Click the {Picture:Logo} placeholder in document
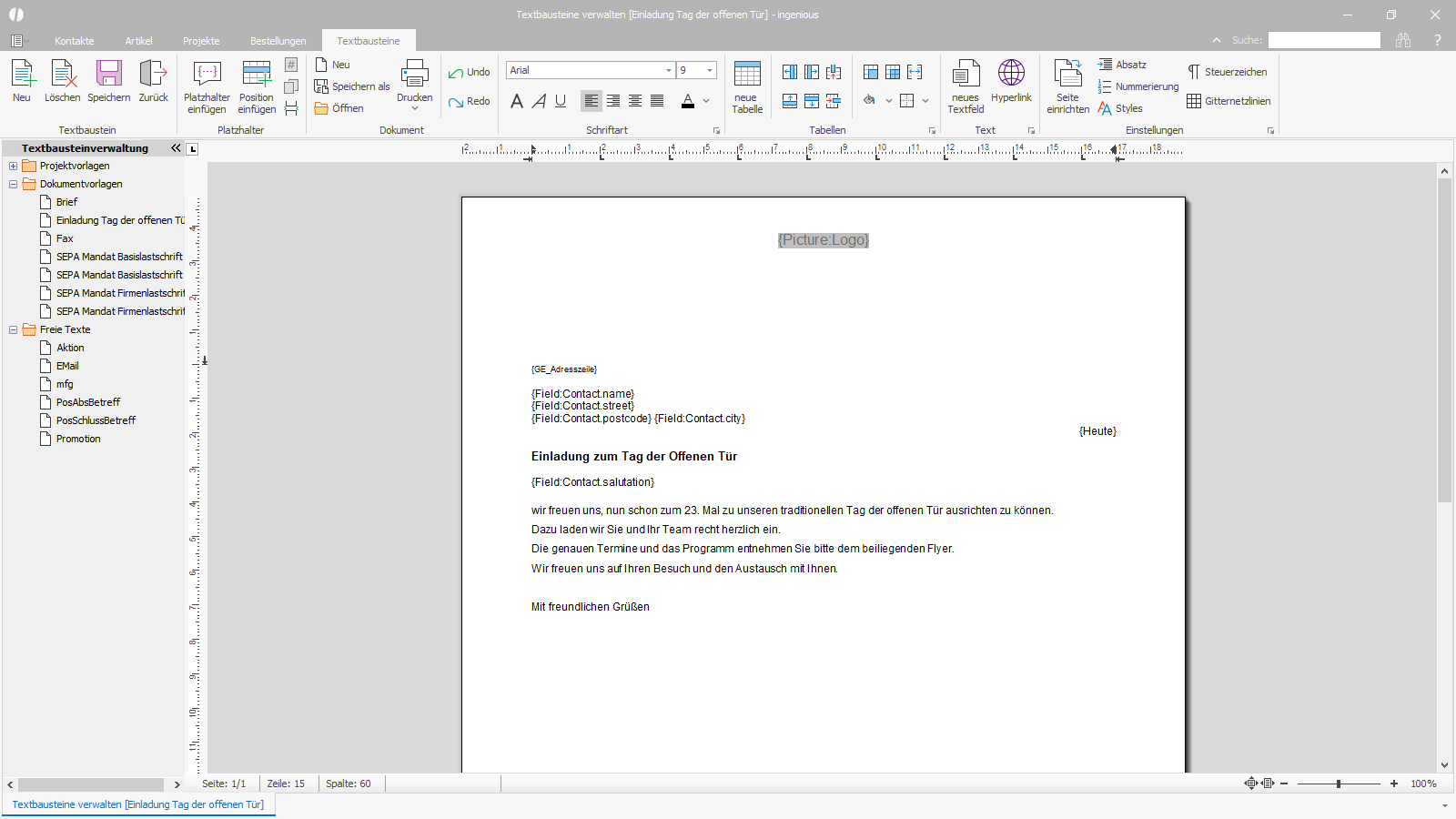The height and width of the screenshot is (819, 1456). point(824,240)
